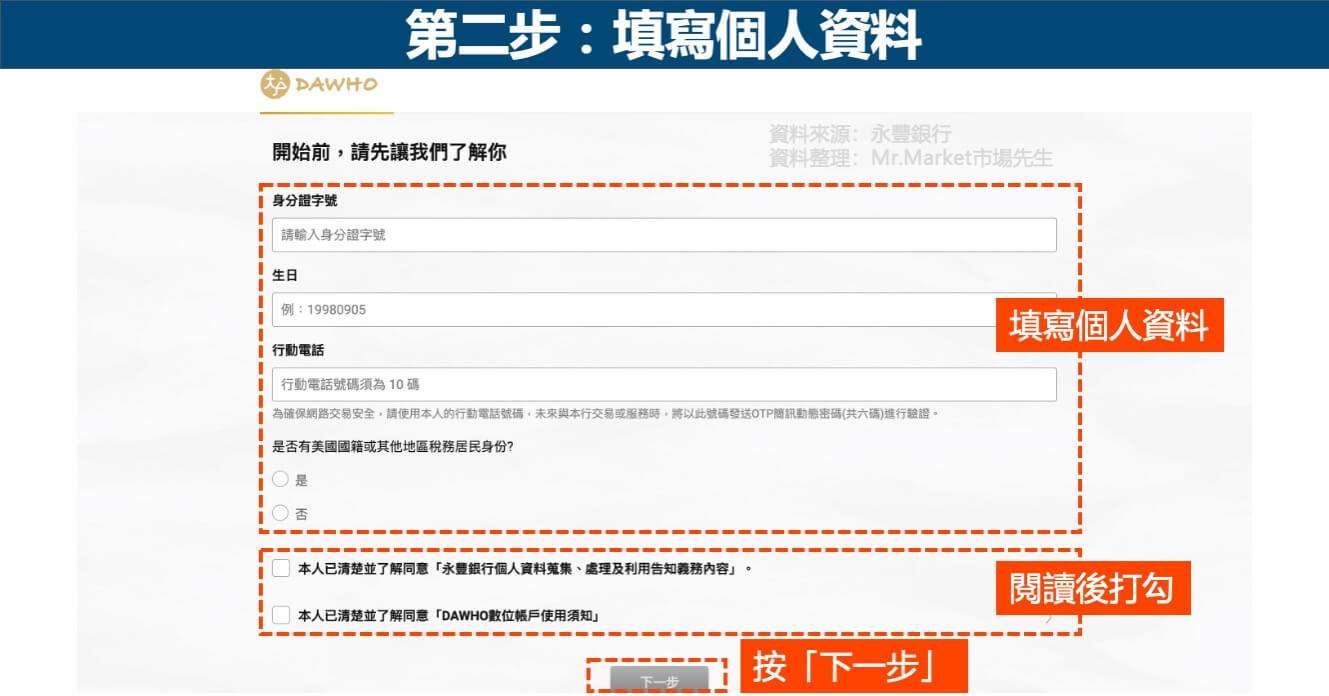Open the DAWHO數位帳戶使用須知 link text
The height and width of the screenshot is (696, 1329).
click(x=519, y=615)
